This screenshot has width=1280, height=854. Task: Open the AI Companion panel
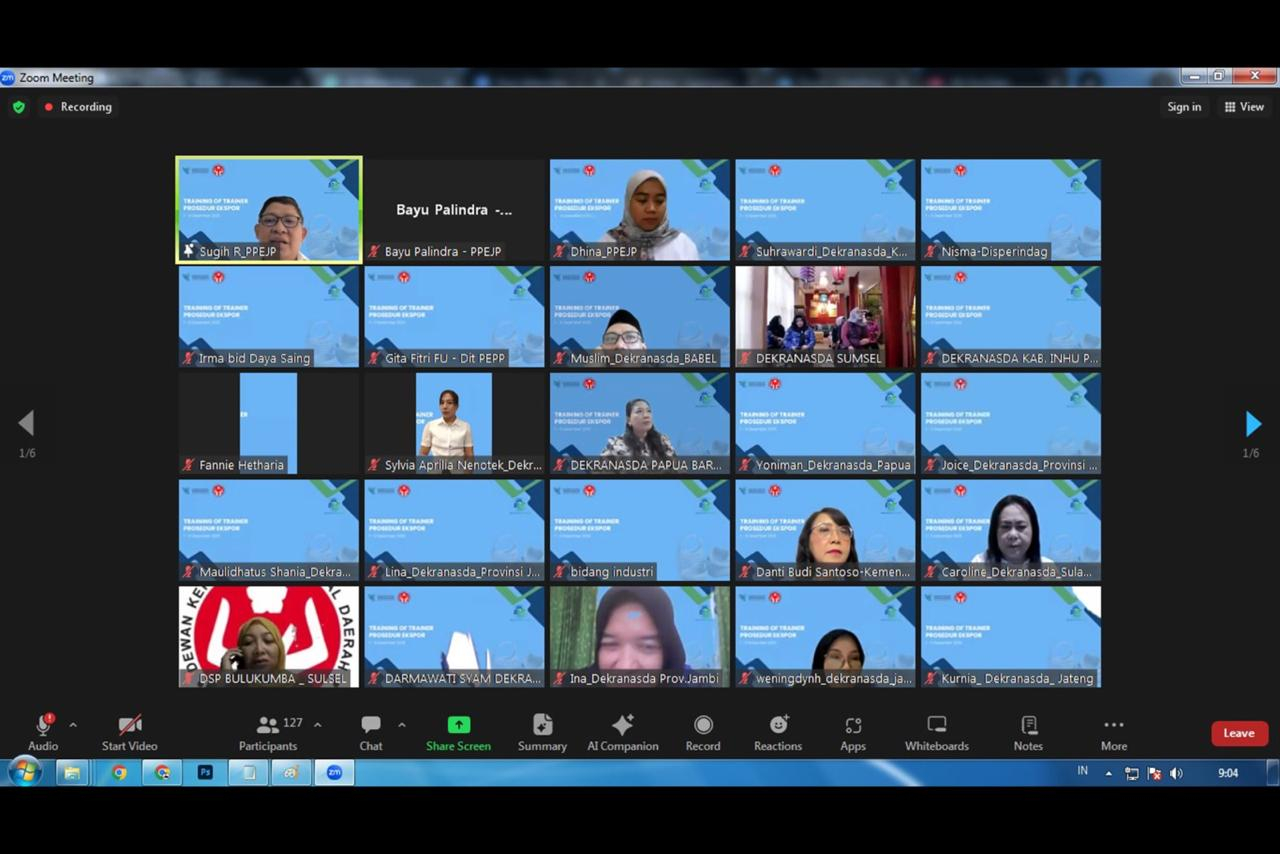point(622,732)
